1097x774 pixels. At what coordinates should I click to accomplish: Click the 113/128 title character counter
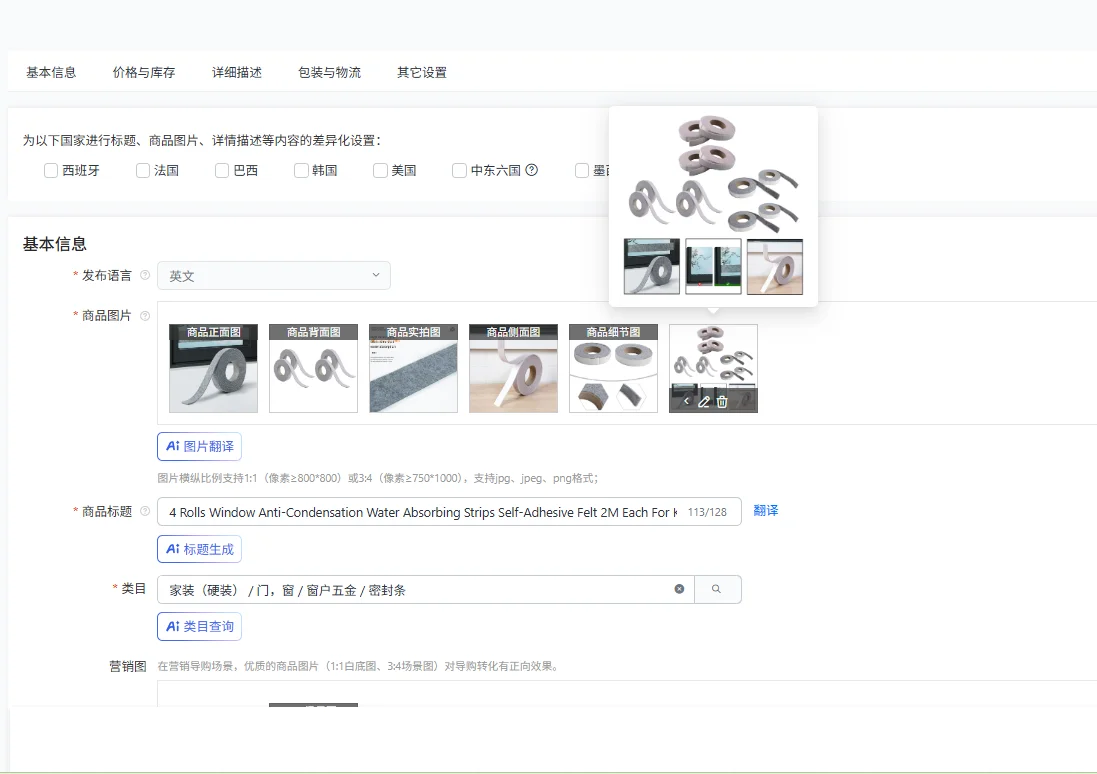707,512
